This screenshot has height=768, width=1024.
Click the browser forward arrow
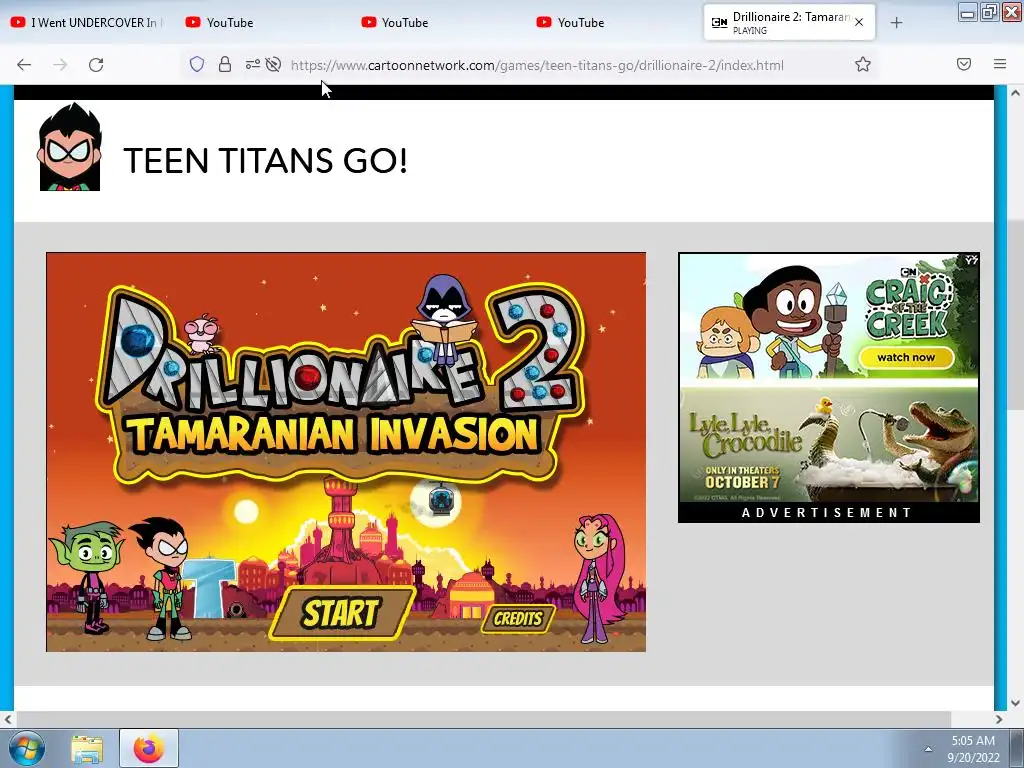[60, 65]
